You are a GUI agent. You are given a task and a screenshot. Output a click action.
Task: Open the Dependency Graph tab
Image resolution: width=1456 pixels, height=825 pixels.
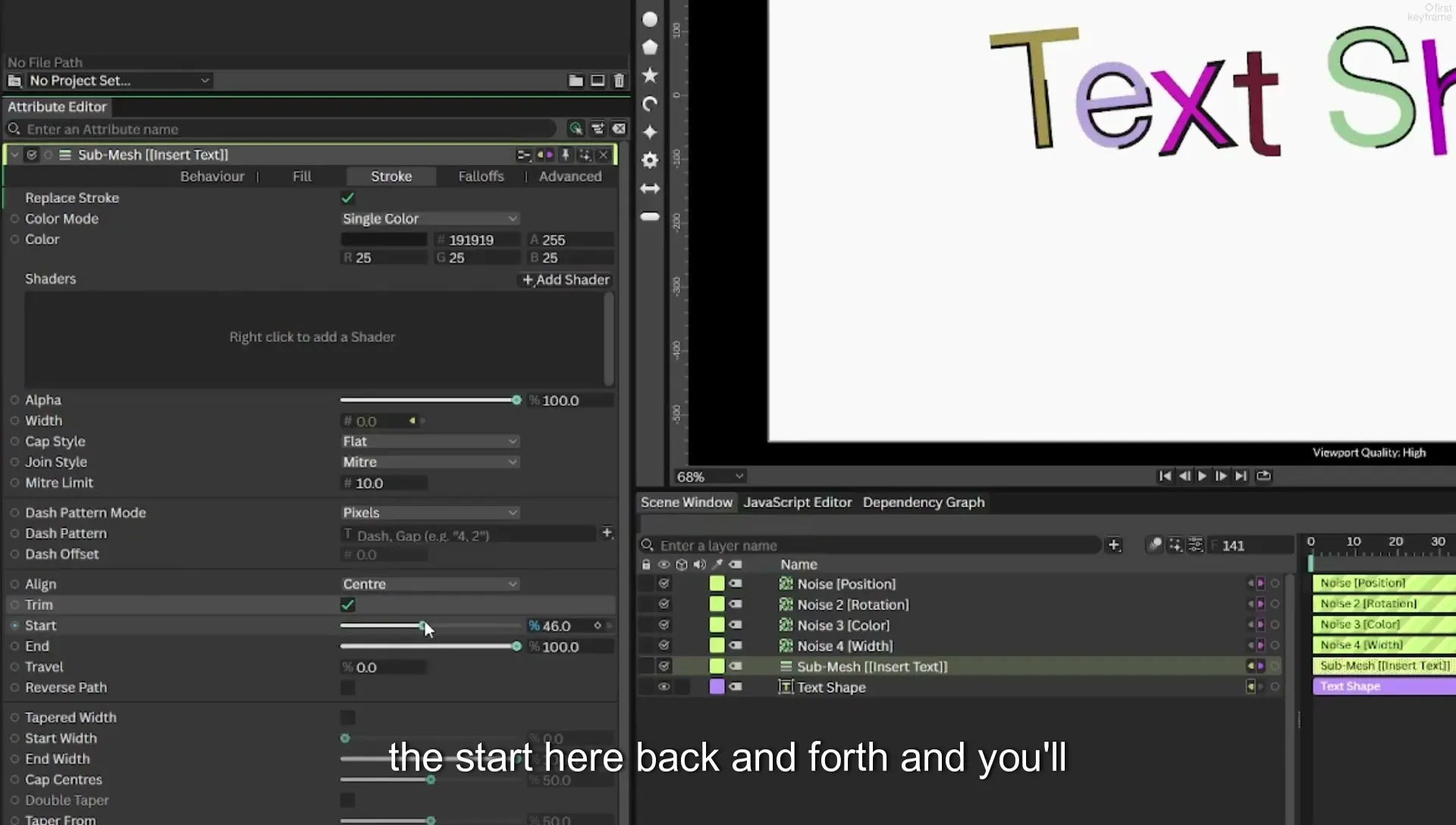(x=924, y=502)
